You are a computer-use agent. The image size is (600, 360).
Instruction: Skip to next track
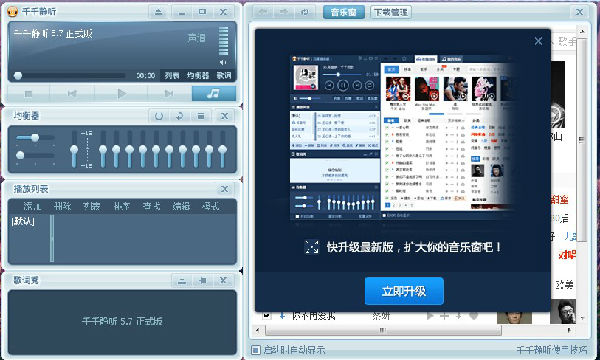(169, 93)
